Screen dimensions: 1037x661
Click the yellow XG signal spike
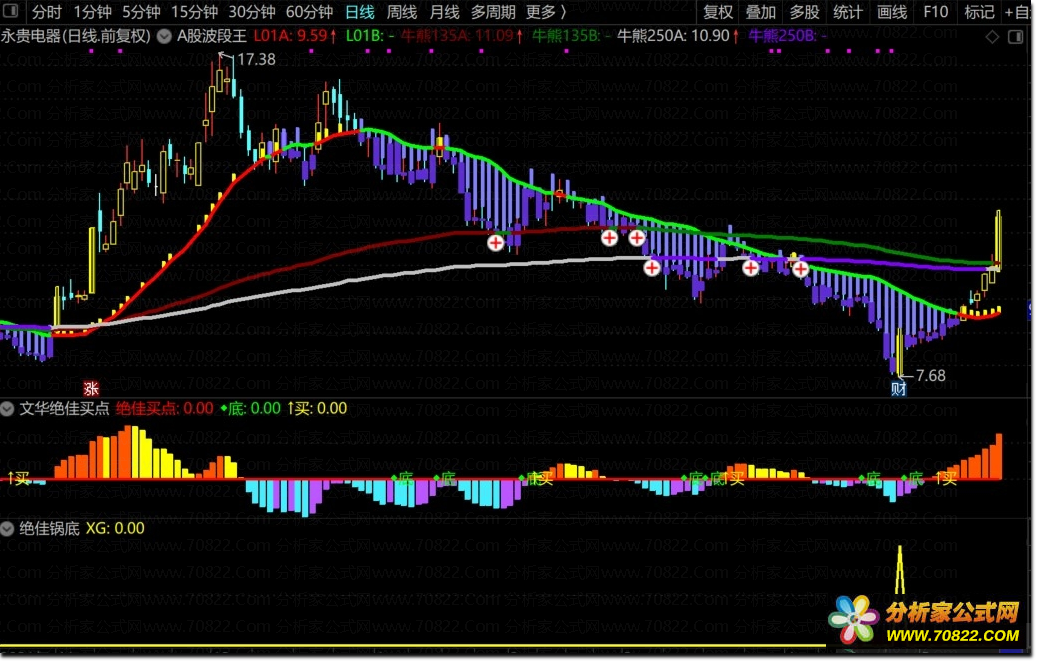(899, 569)
